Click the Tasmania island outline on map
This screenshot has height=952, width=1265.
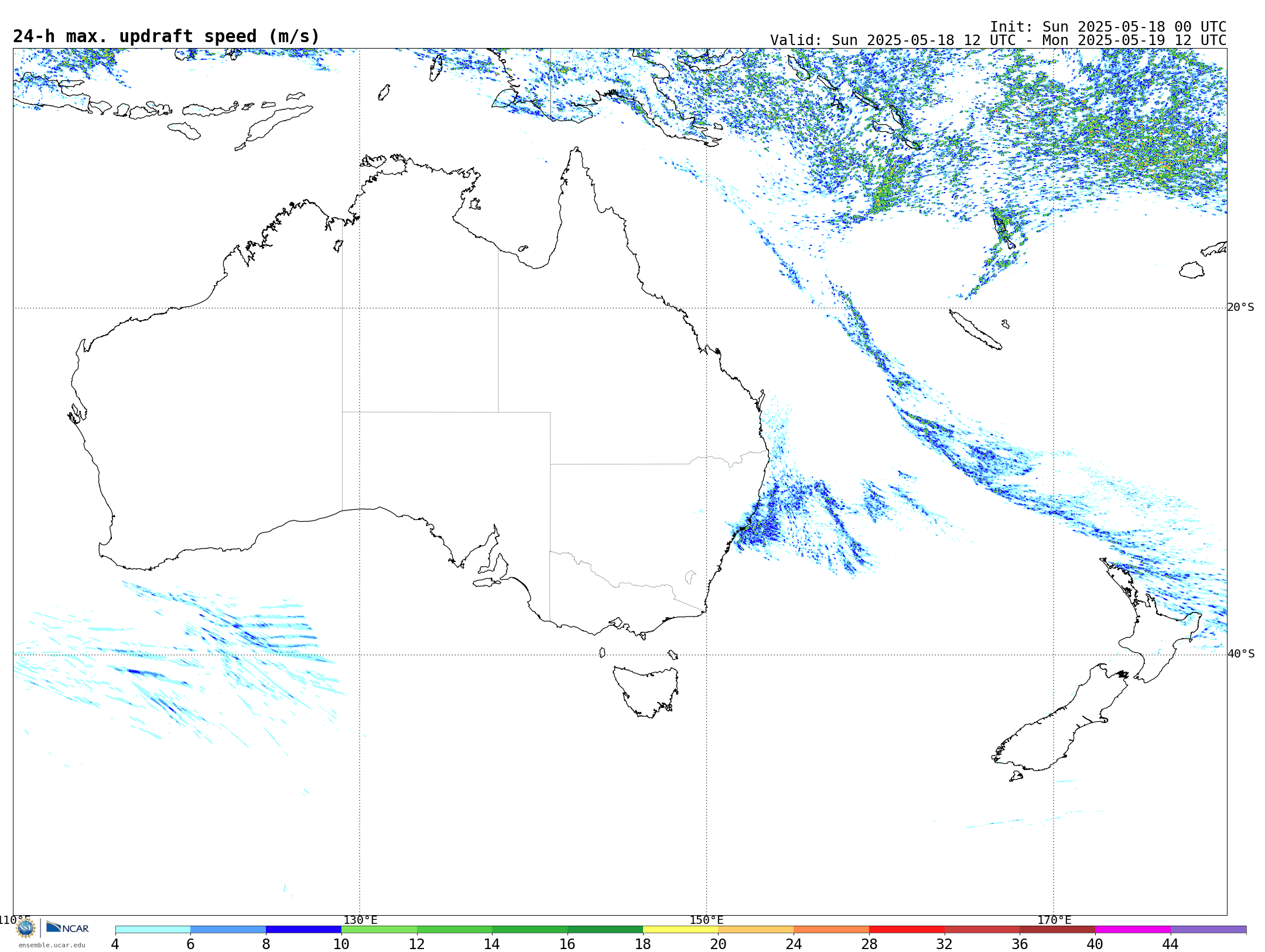click(645, 691)
